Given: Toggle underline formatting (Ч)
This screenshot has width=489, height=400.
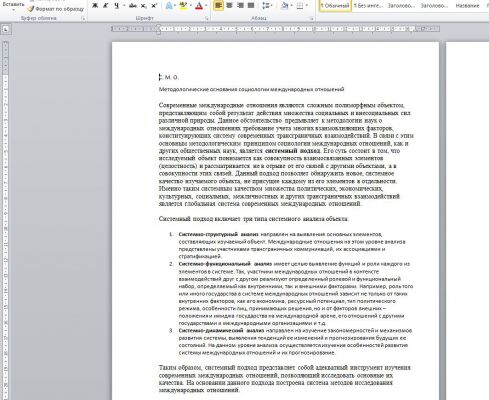Looking at the screenshot, I should (x=116, y=5).
